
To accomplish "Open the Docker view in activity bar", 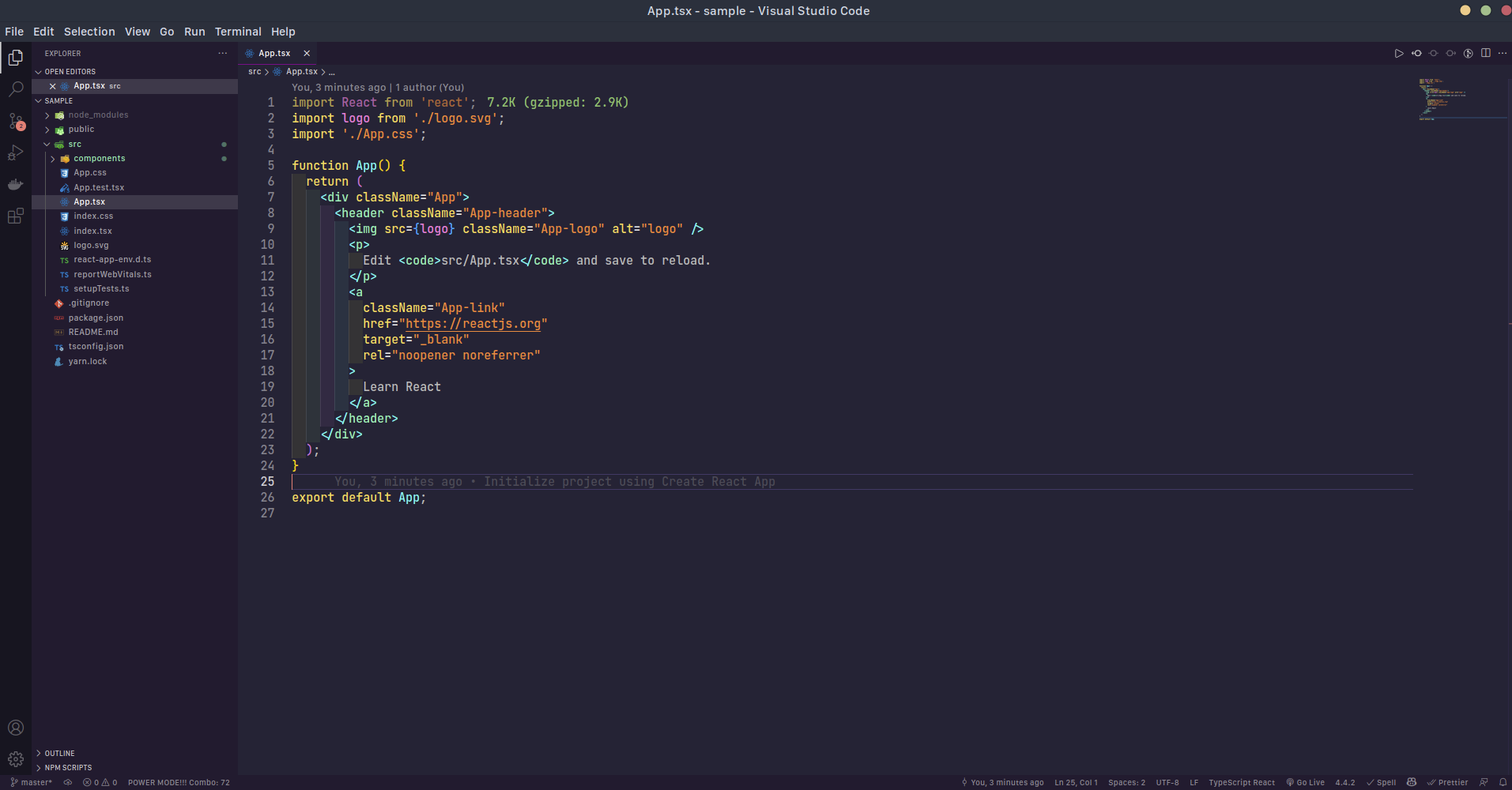I will coord(16,185).
